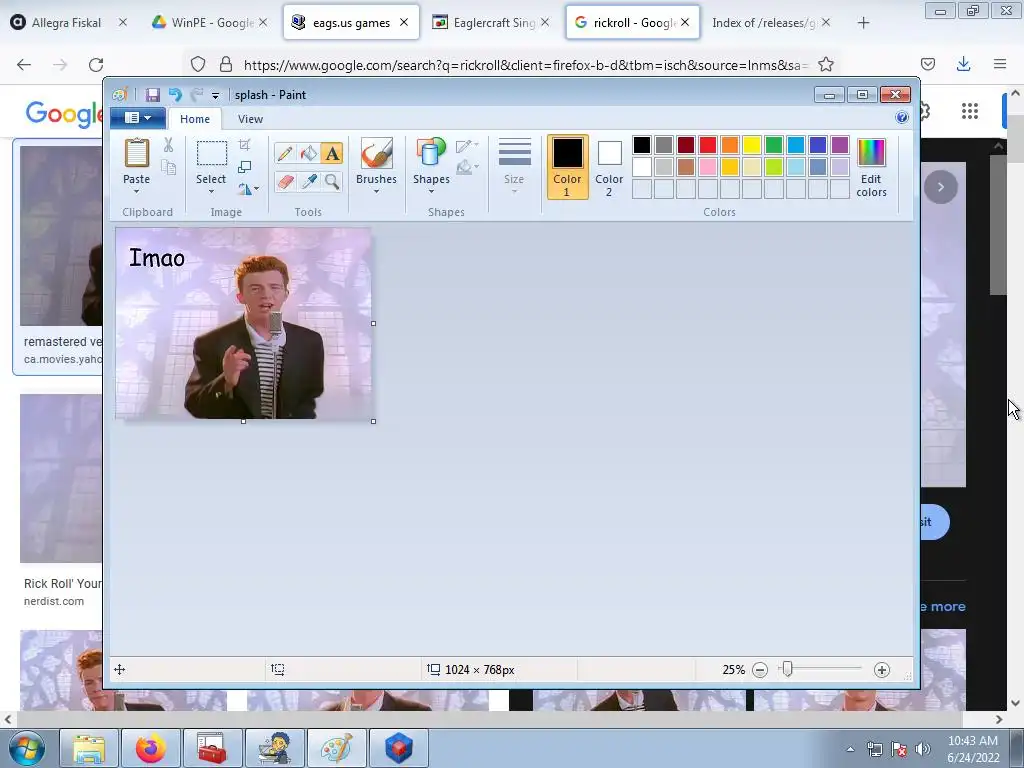
Task: Choose green color swatch in palette
Action: (774, 145)
